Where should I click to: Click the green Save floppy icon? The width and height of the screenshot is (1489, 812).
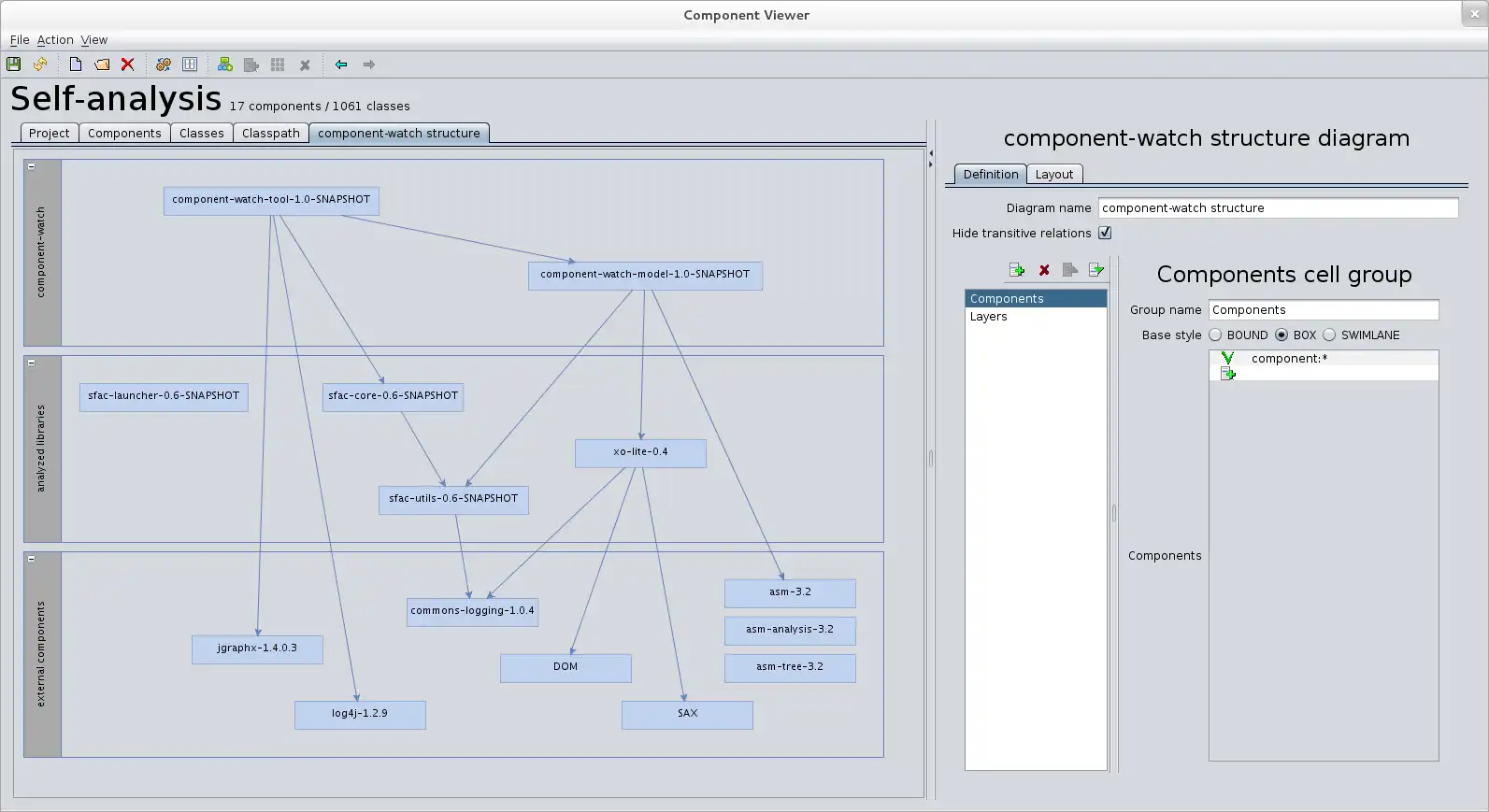[14, 64]
